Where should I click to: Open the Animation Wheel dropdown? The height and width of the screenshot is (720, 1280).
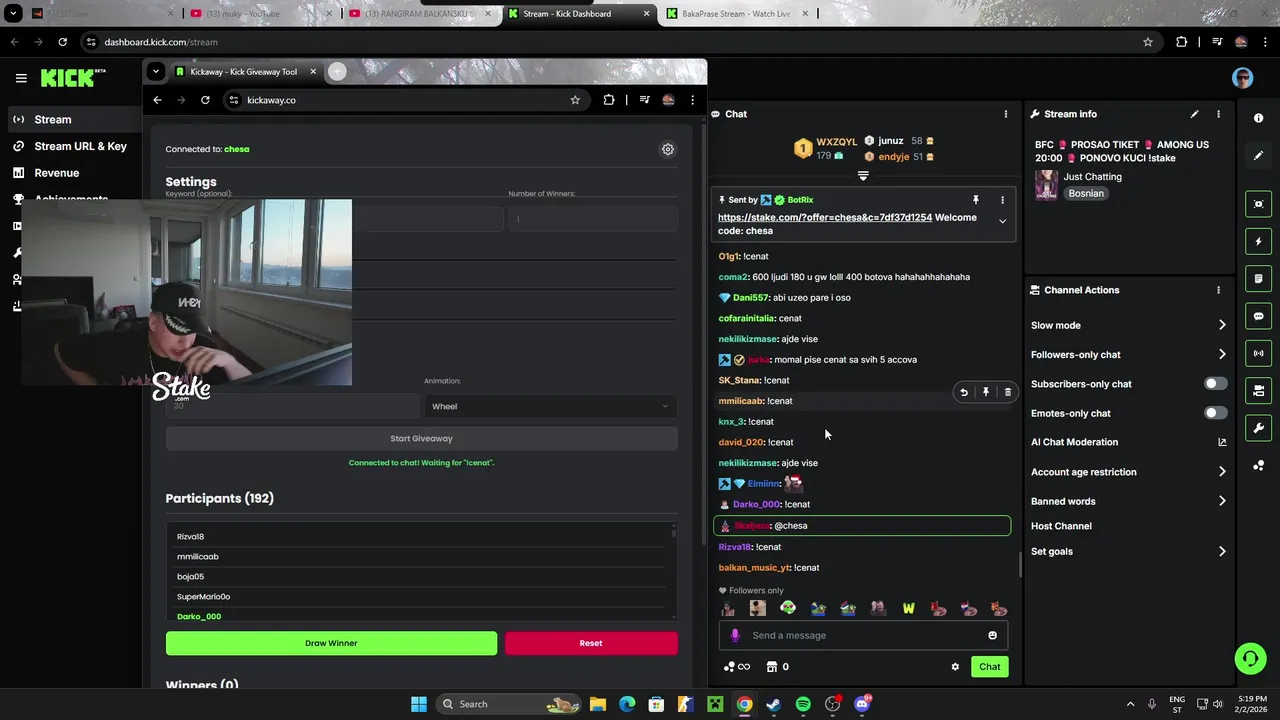(x=550, y=406)
